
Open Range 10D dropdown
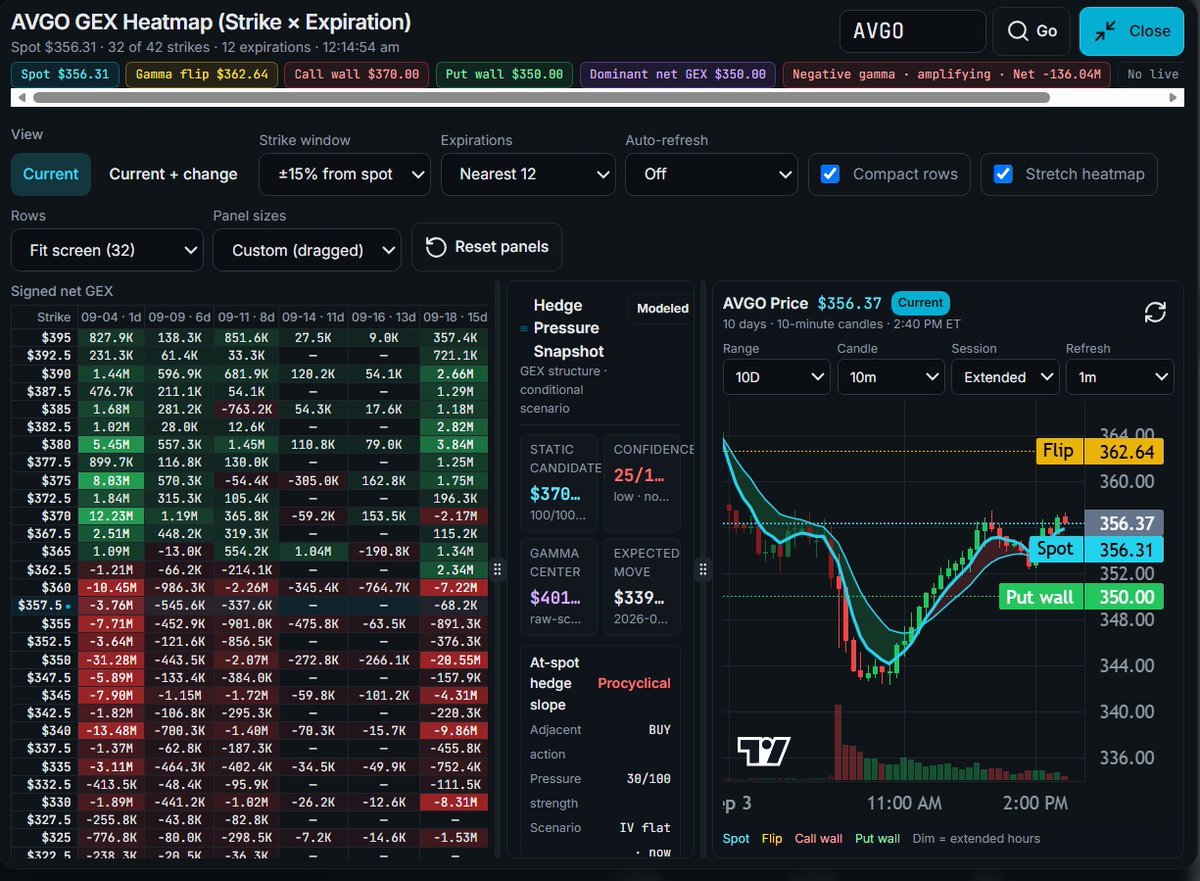point(776,377)
